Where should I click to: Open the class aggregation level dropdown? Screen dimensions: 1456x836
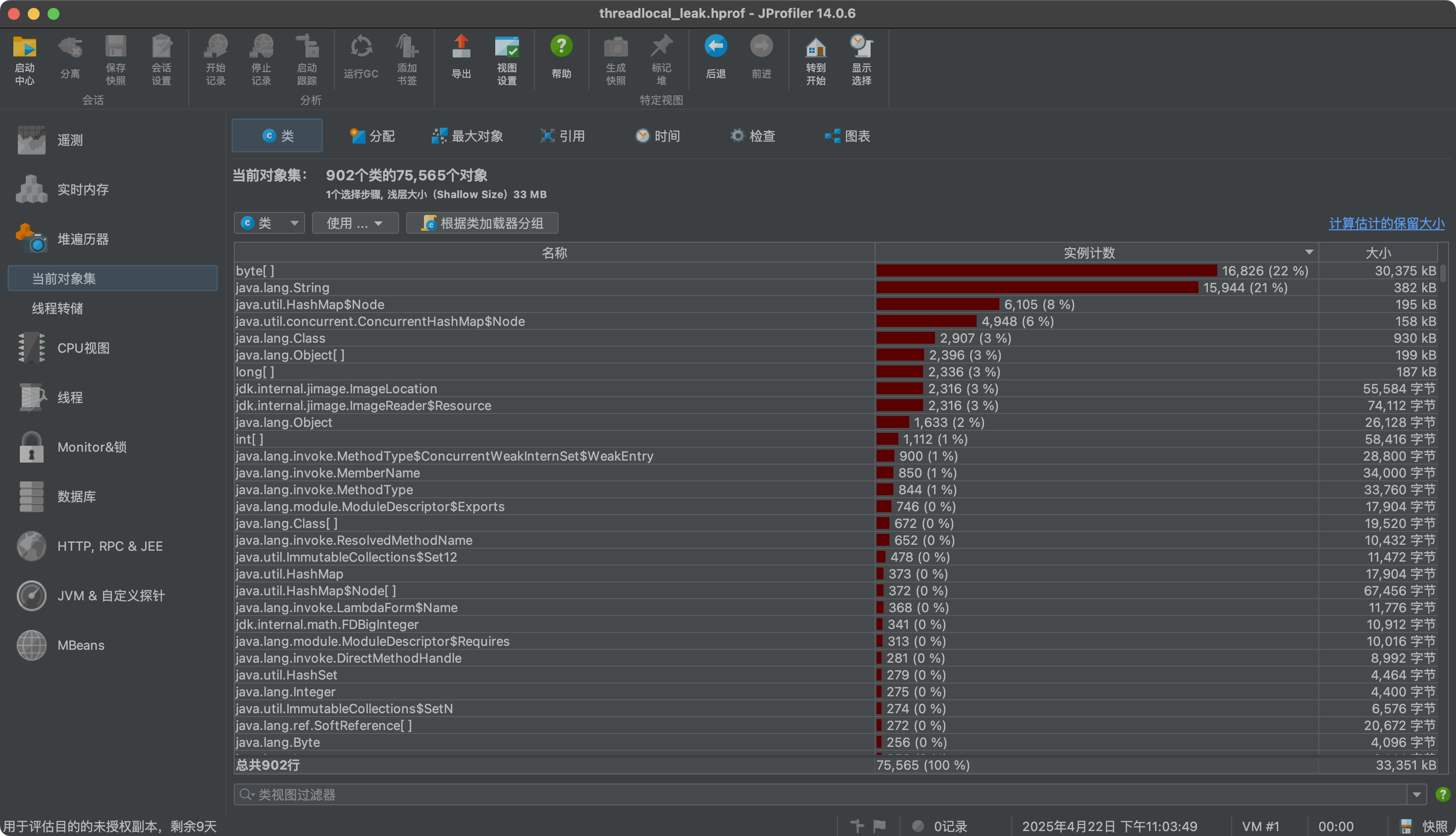coord(269,223)
